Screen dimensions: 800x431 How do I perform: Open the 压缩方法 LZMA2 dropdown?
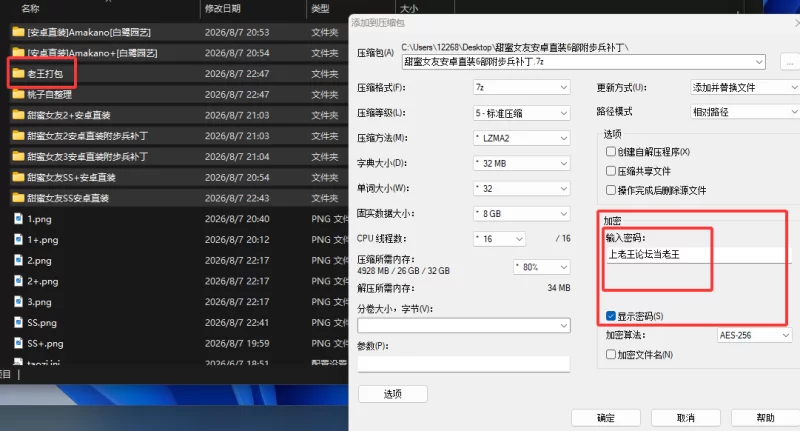[521, 138]
